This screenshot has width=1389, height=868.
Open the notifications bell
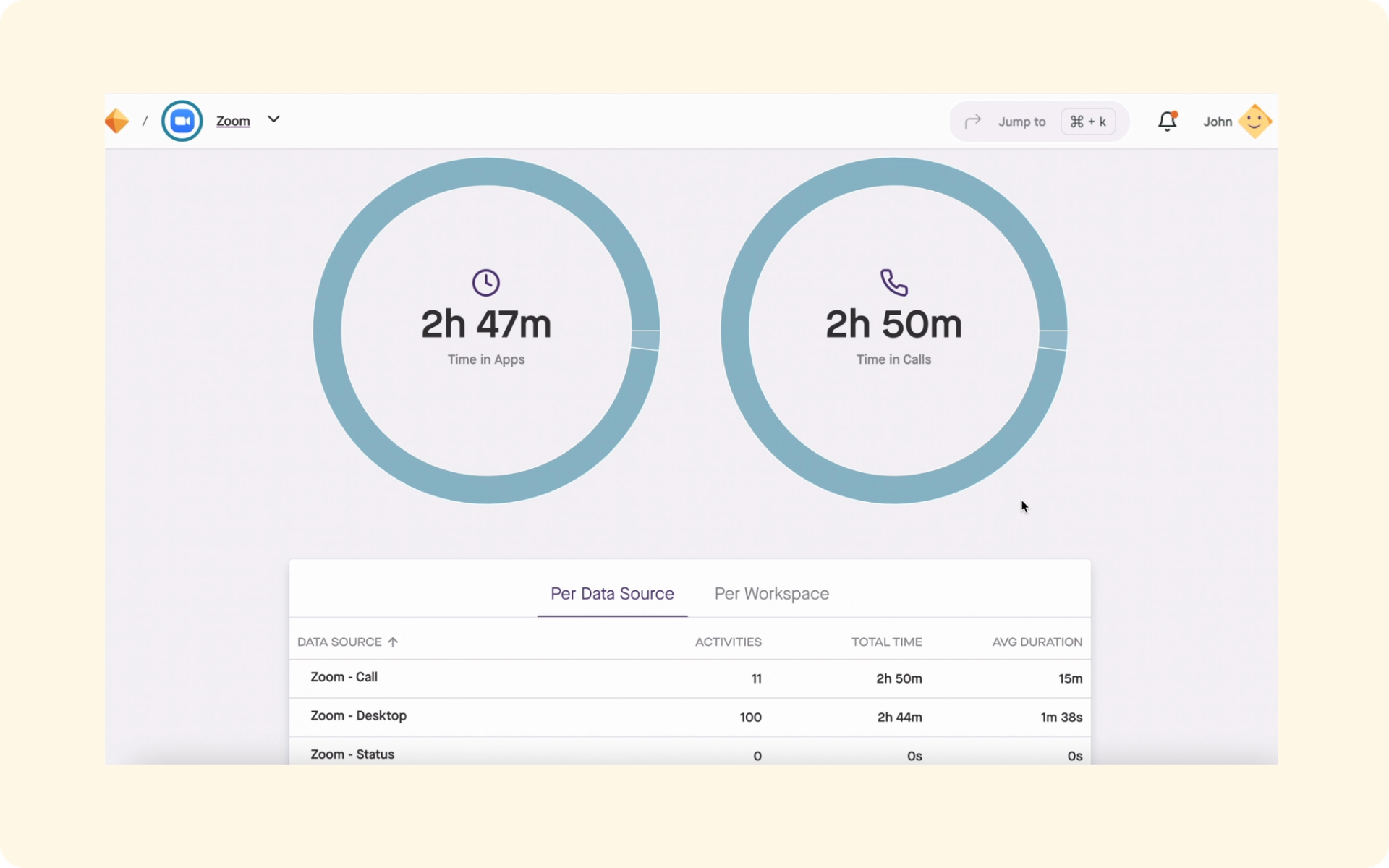point(1167,121)
